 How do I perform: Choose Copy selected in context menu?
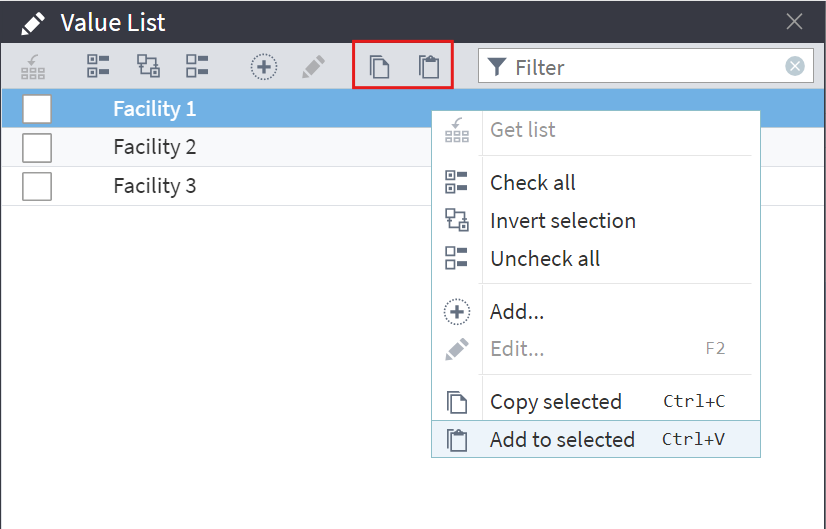tap(596, 402)
